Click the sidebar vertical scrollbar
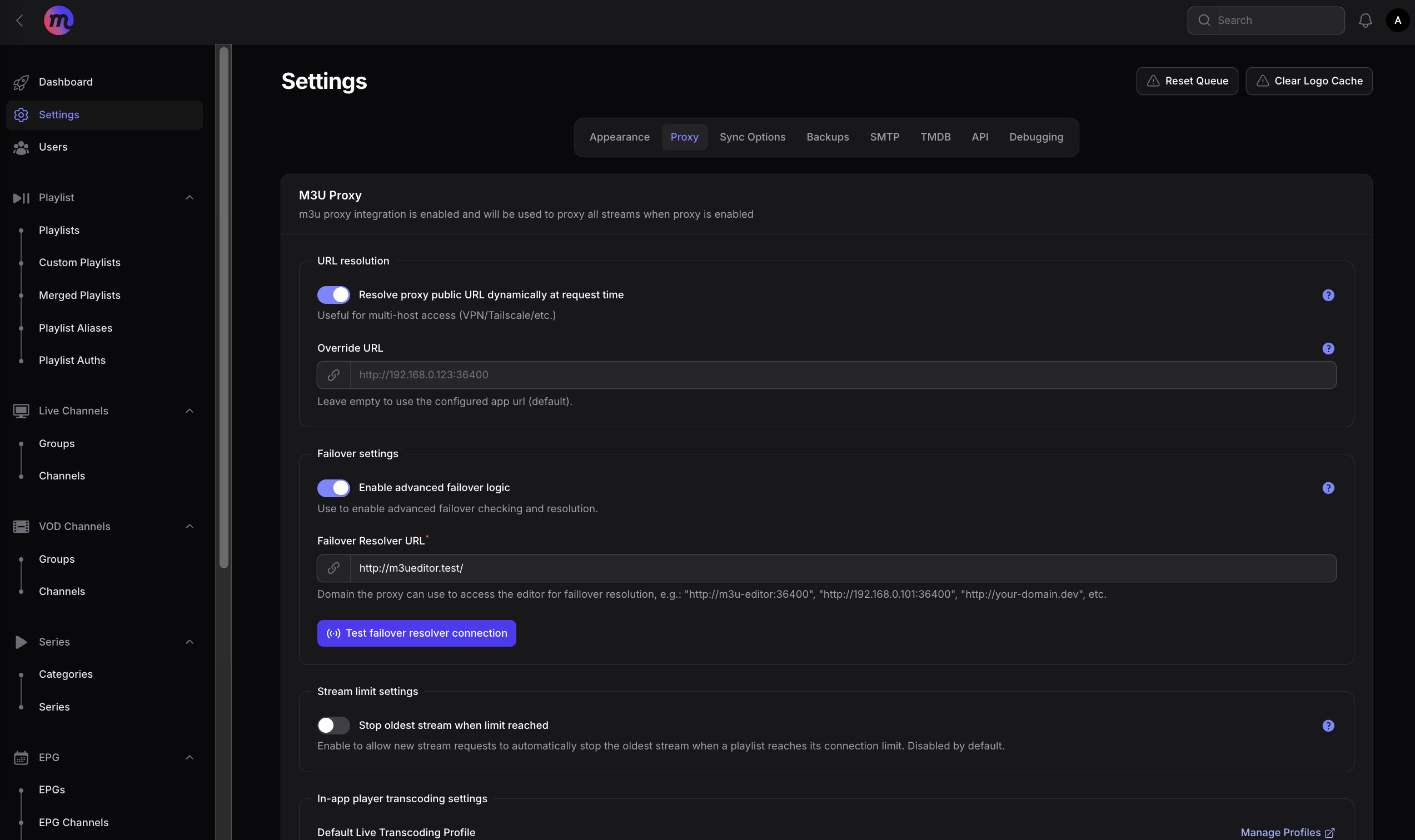This screenshot has width=1415, height=840. (x=223, y=308)
